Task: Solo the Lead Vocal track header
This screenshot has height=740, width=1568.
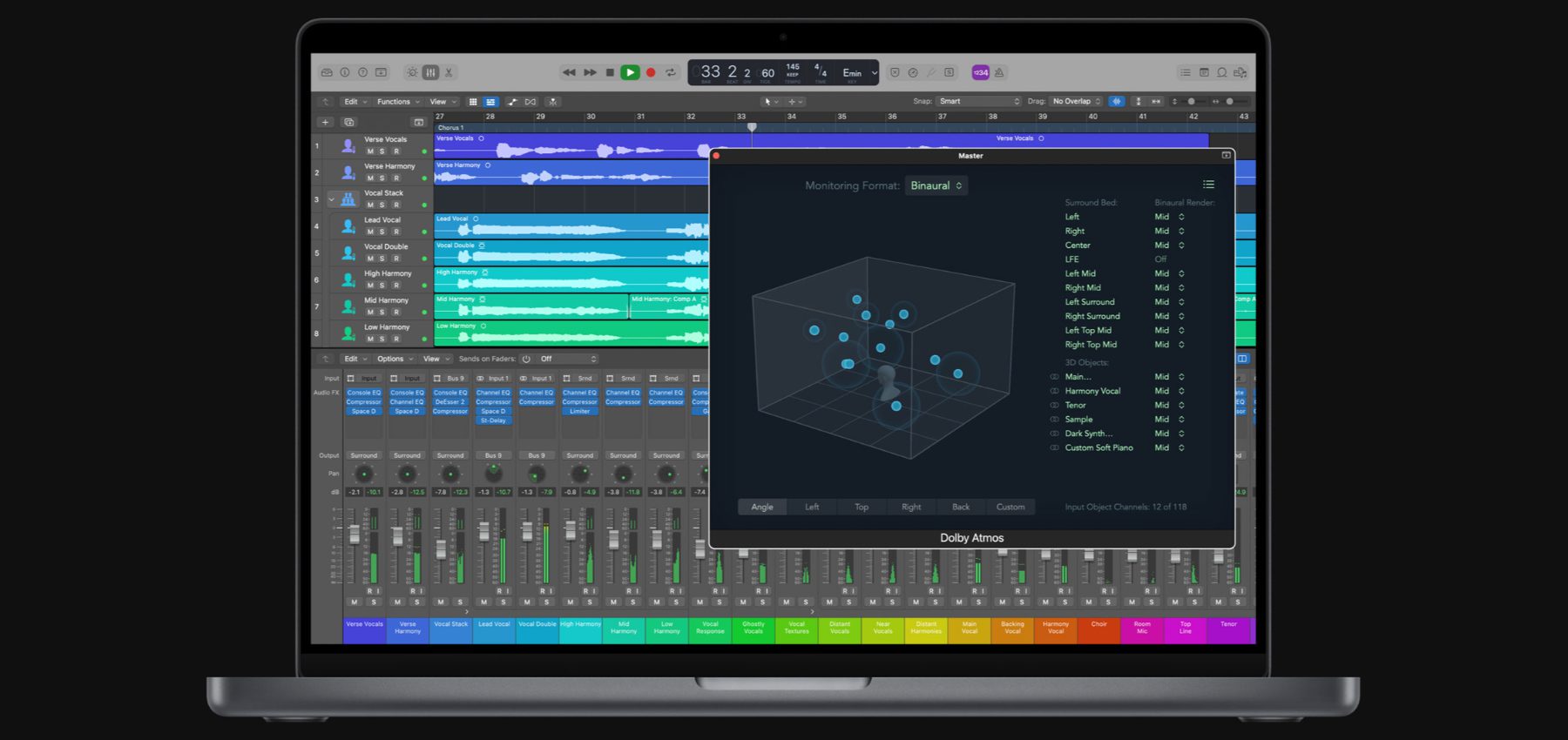Action: point(382,232)
